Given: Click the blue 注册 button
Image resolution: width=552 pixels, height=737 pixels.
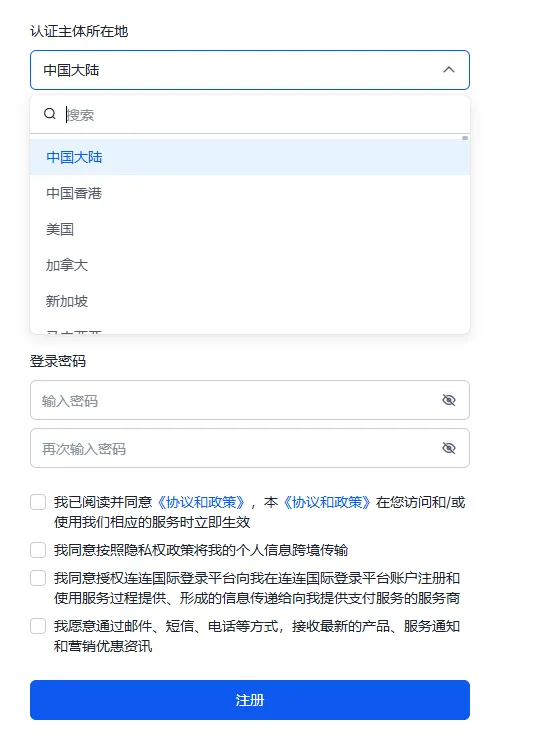Looking at the screenshot, I should pos(250,700).
